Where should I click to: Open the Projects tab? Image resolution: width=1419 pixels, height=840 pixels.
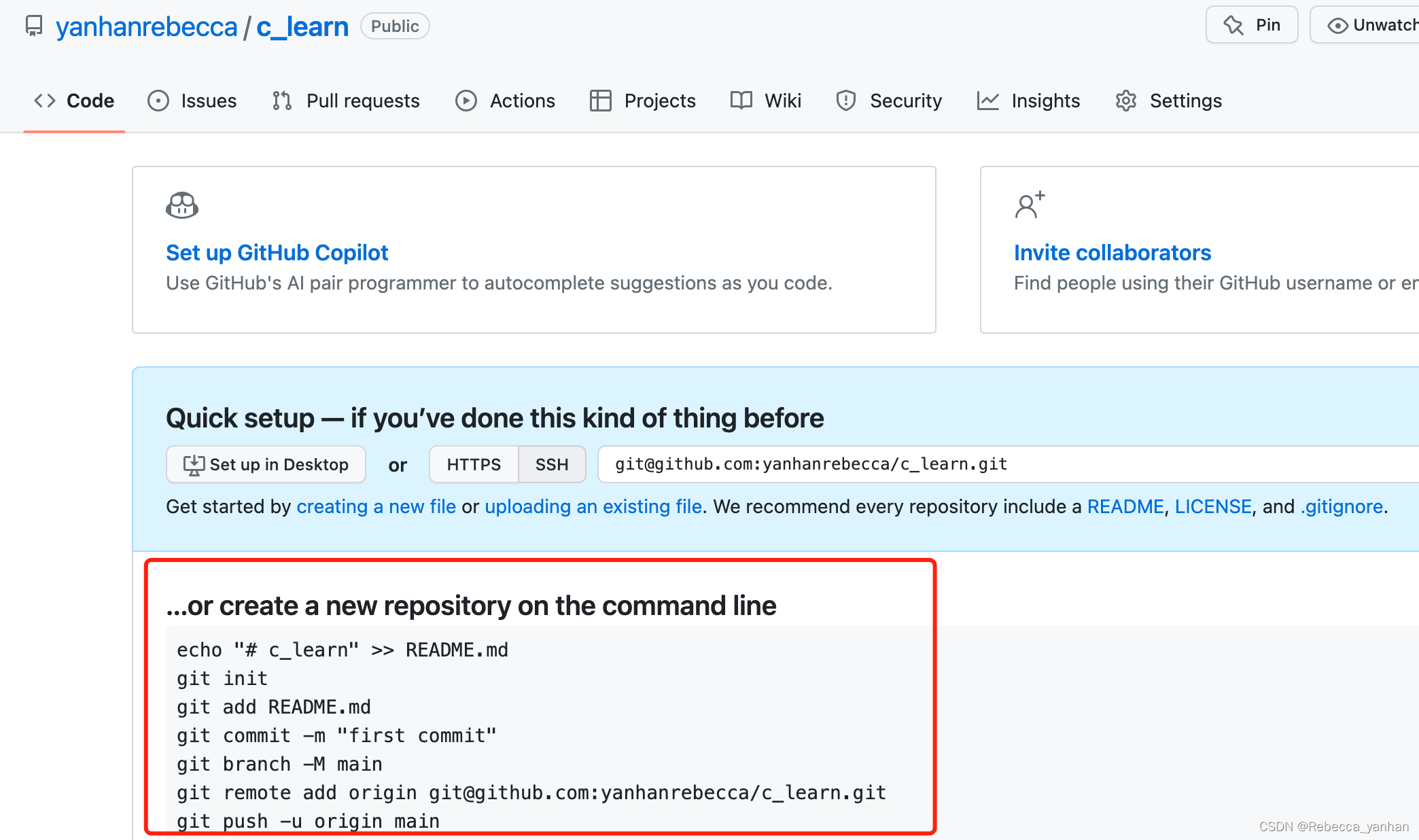(643, 101)
